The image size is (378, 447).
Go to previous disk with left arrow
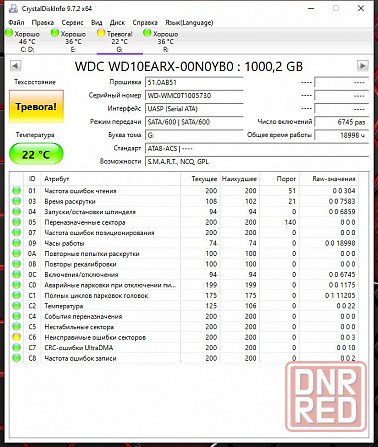click(15, 66)
